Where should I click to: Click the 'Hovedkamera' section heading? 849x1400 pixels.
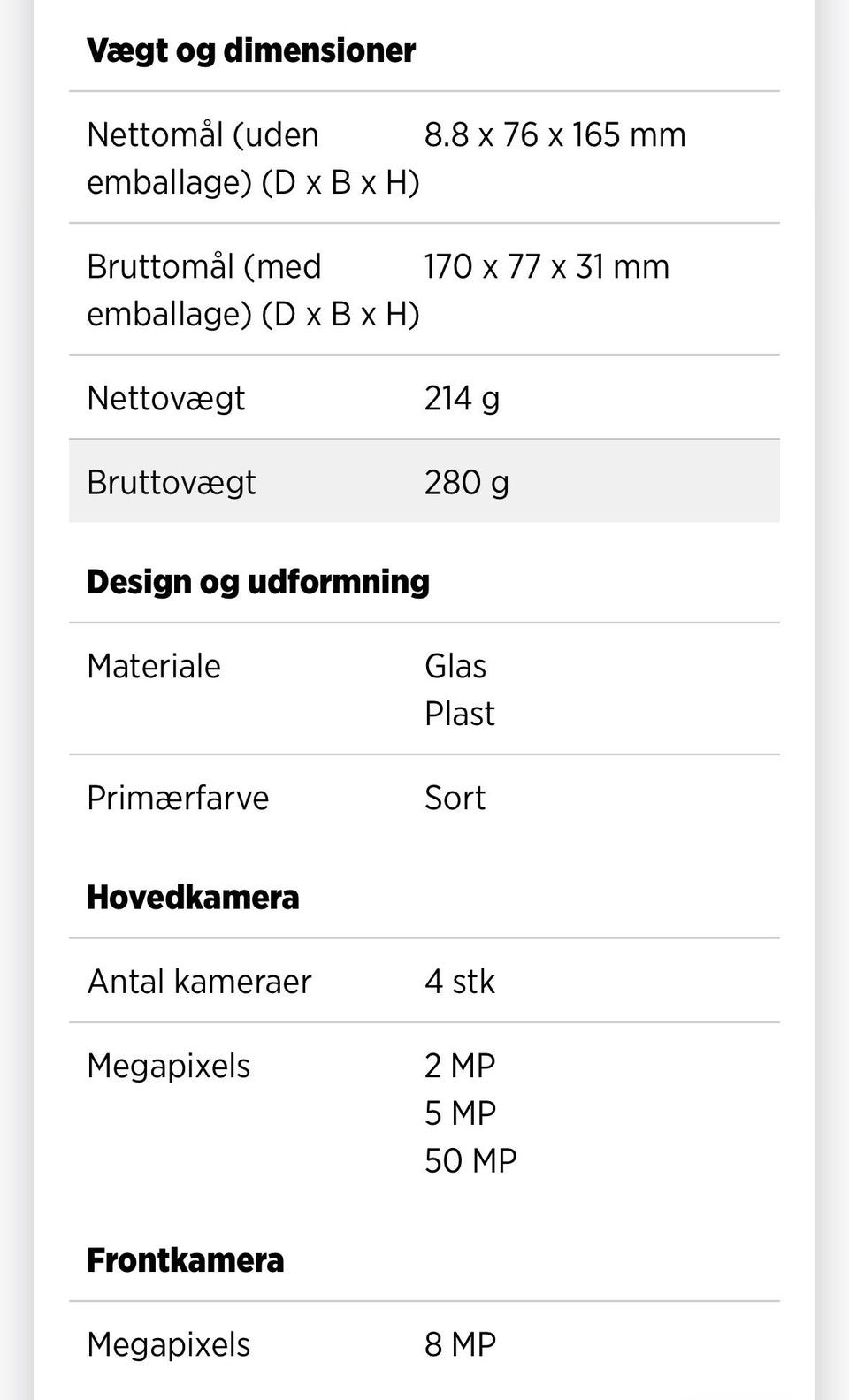[x=193, y=898]
